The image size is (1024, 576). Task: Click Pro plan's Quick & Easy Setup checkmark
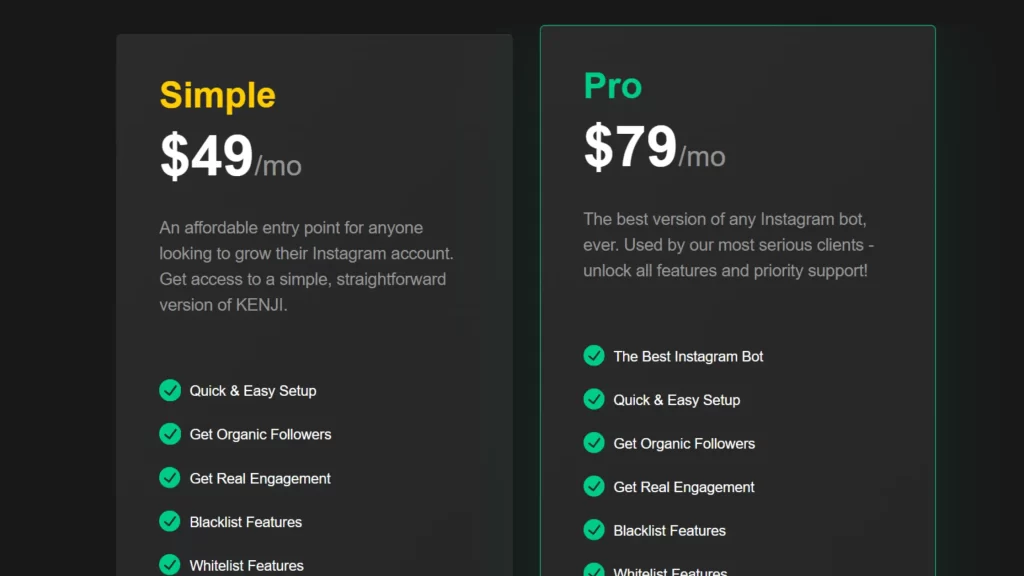pos(594,399)
